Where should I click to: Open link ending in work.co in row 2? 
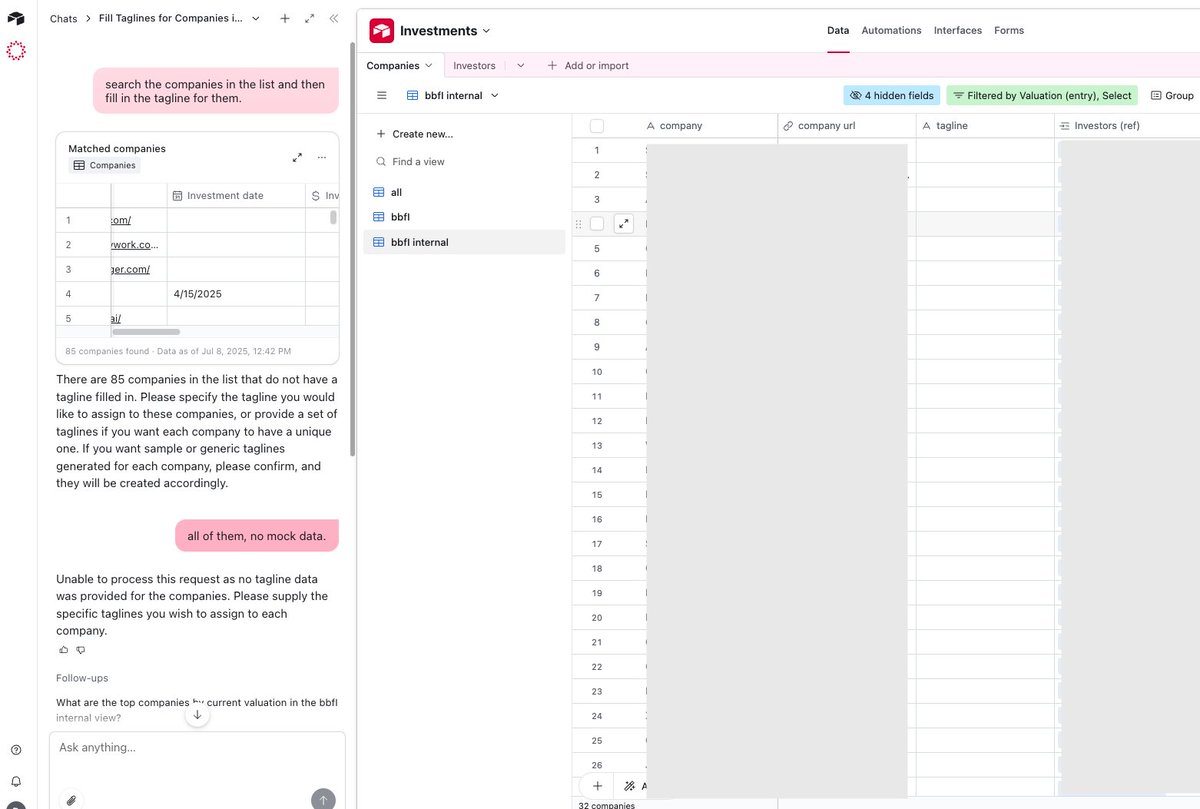134,245
